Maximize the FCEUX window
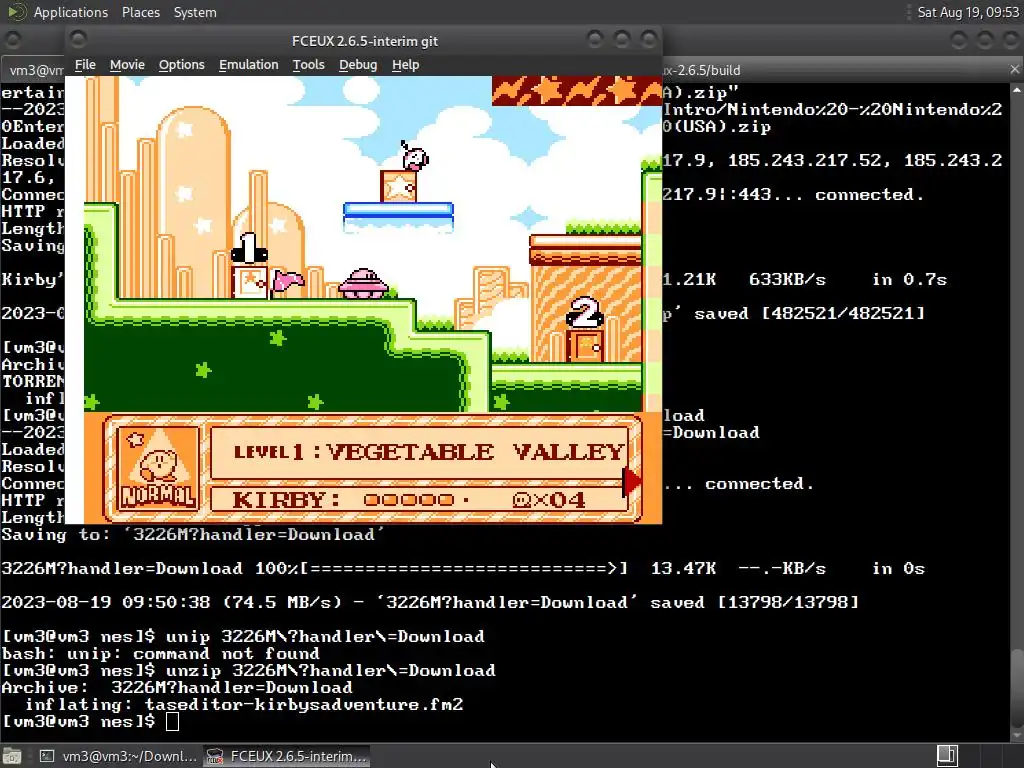1024x768 pixels. click(622, 40)
